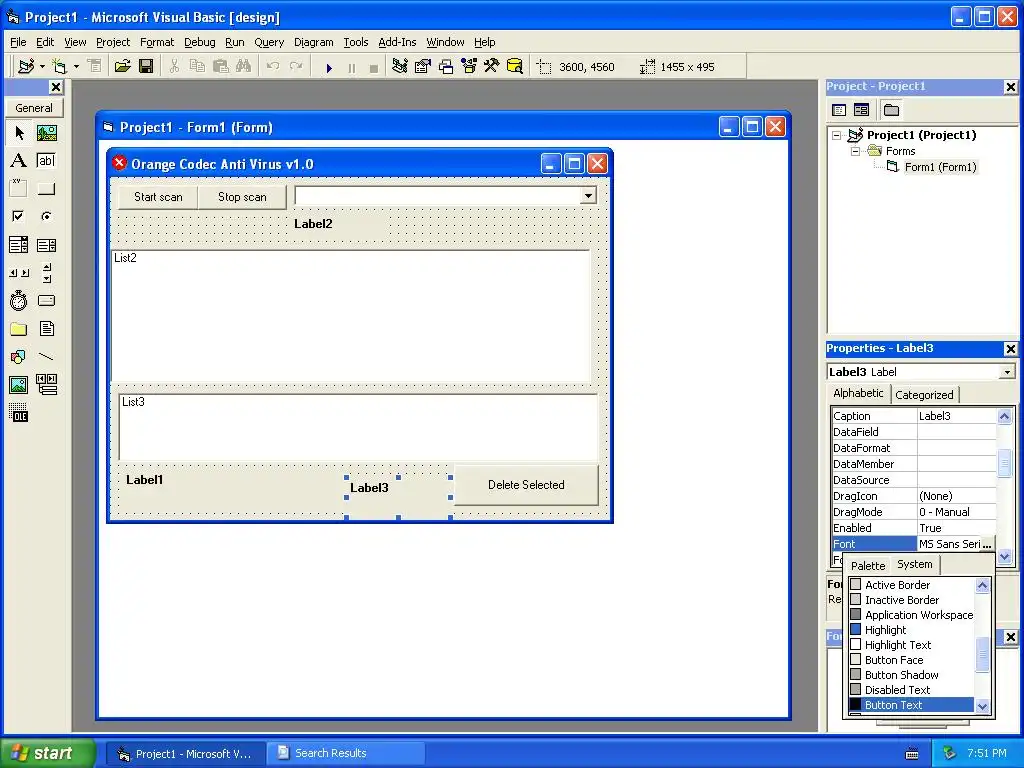
Task: Collapse the Forms folder node
Action: pyautogui.click(x=855, y=151)
